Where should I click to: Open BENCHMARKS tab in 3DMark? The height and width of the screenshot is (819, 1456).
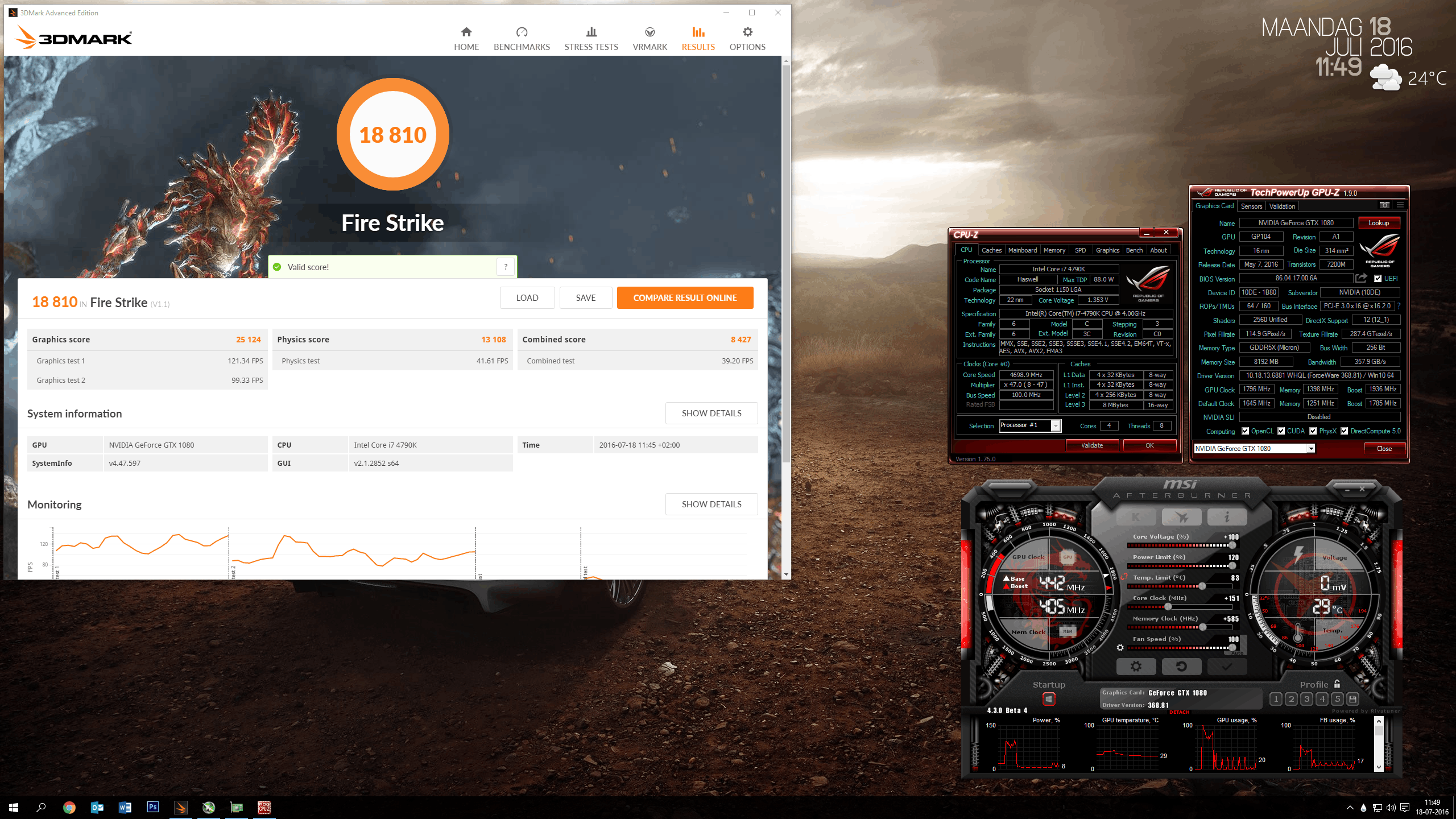[x=522, y=39]
